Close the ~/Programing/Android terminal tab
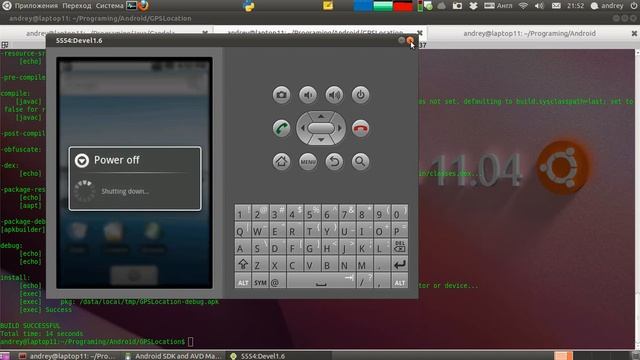Viewport: 640px width, 360px height. pyautogui.click(x=634, y=33)
